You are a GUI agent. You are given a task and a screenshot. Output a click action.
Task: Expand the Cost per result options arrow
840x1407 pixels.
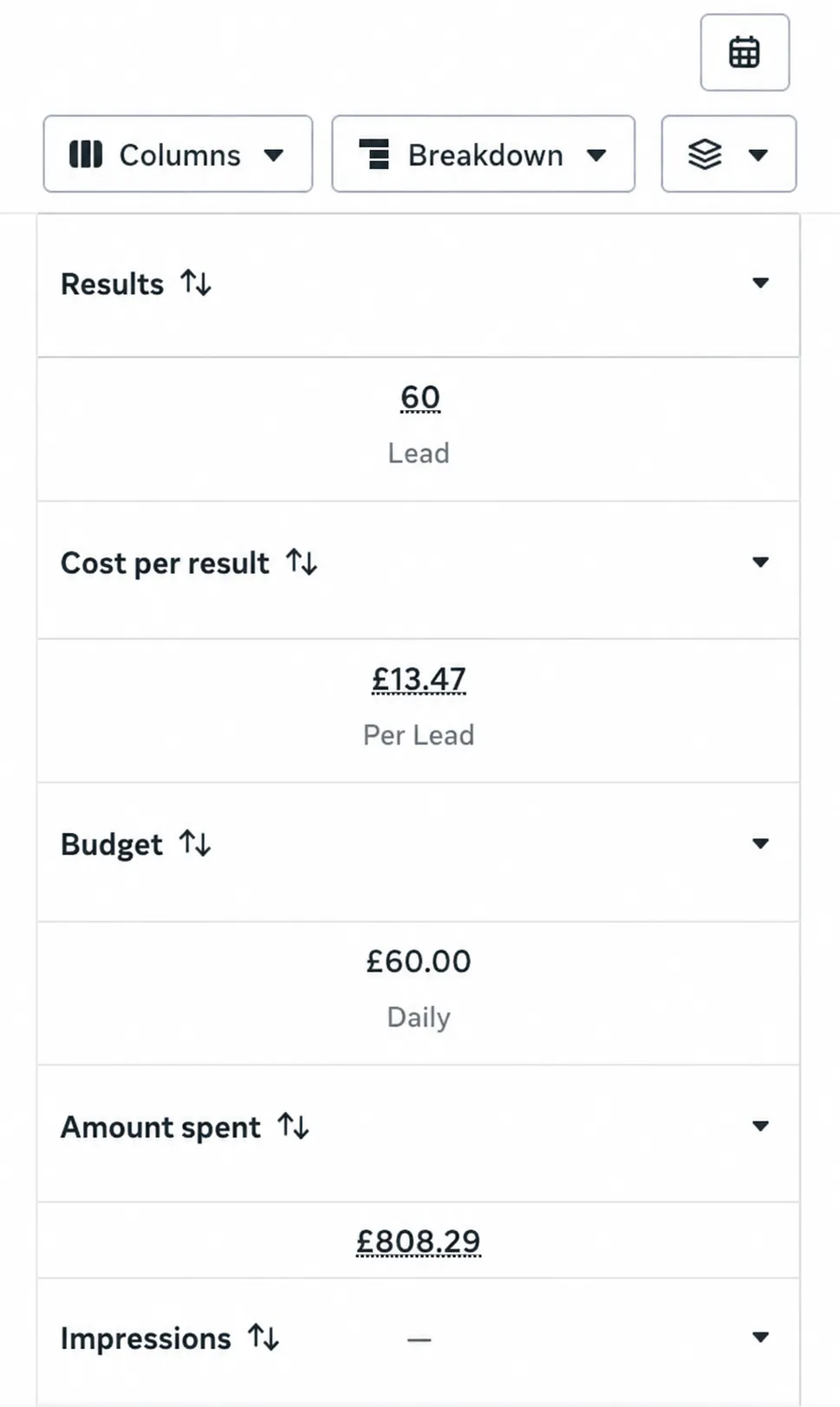point(760,562)
